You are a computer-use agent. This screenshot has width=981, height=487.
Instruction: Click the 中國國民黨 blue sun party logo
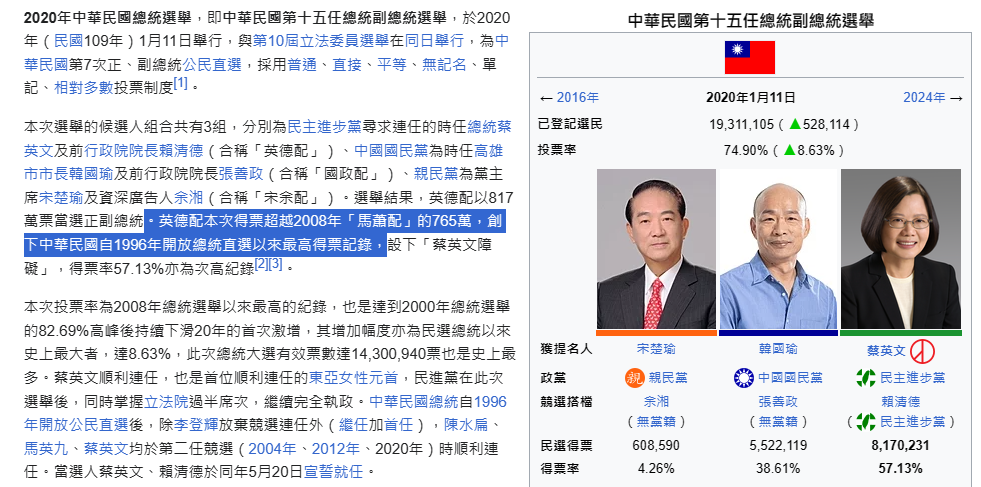pyautogui.click(x=744, y=377)
